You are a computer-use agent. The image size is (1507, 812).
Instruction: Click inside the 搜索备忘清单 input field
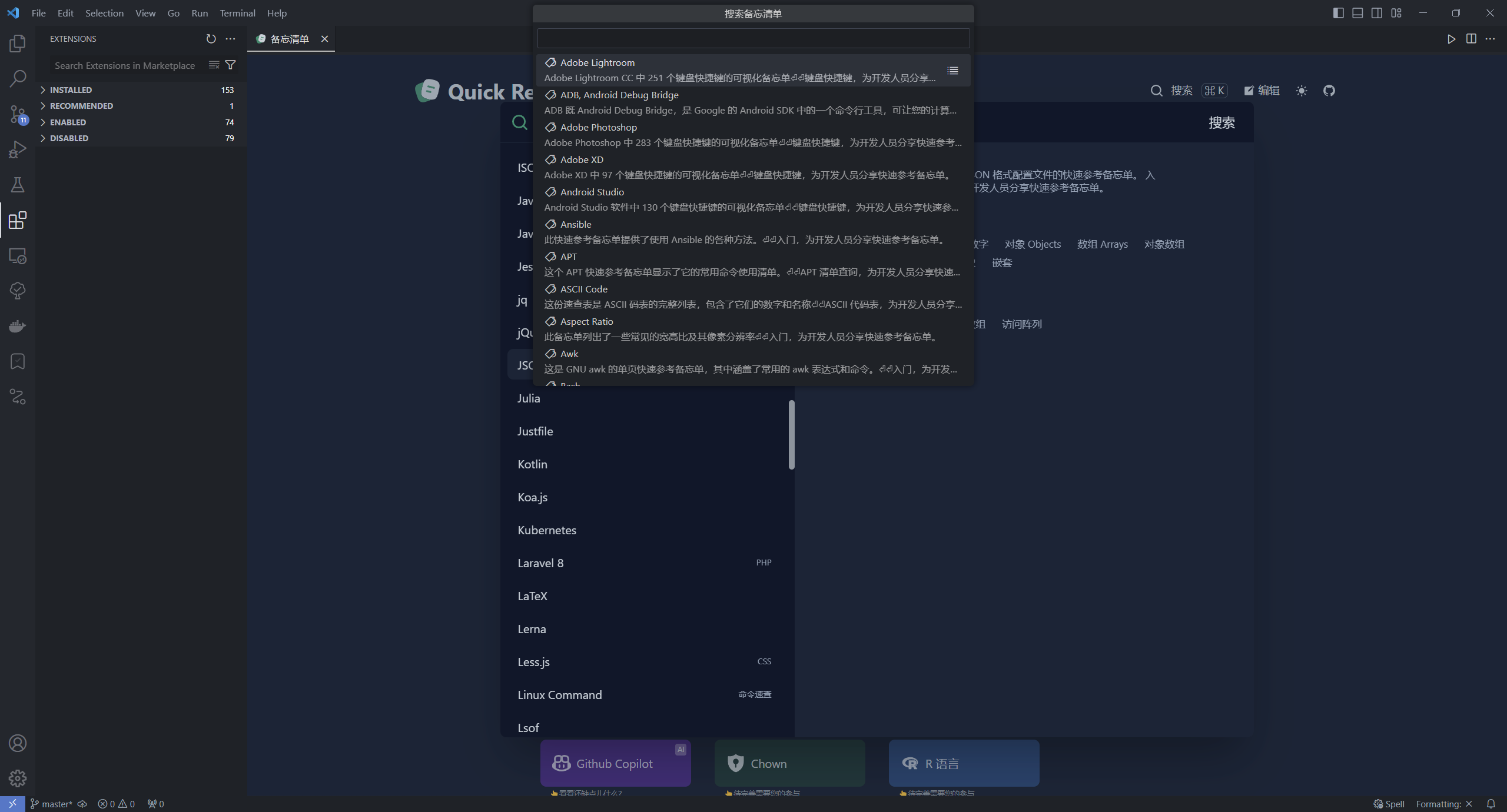point(752,38)
